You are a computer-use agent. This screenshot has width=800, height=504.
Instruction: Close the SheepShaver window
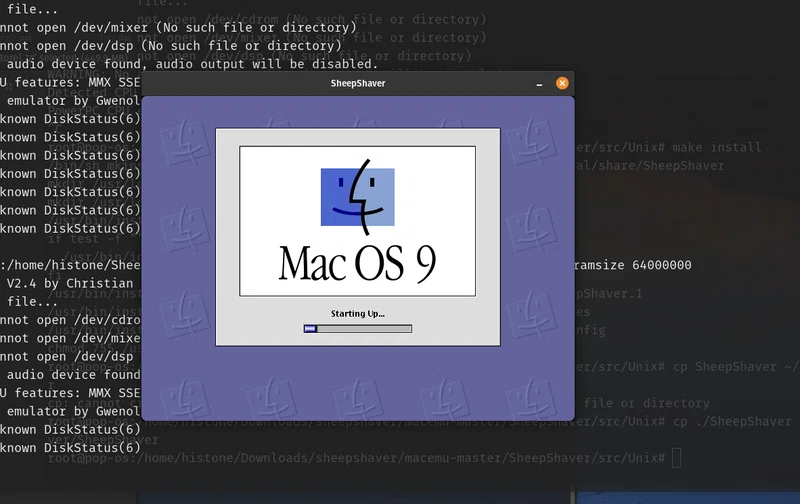[x=562, y=83]
